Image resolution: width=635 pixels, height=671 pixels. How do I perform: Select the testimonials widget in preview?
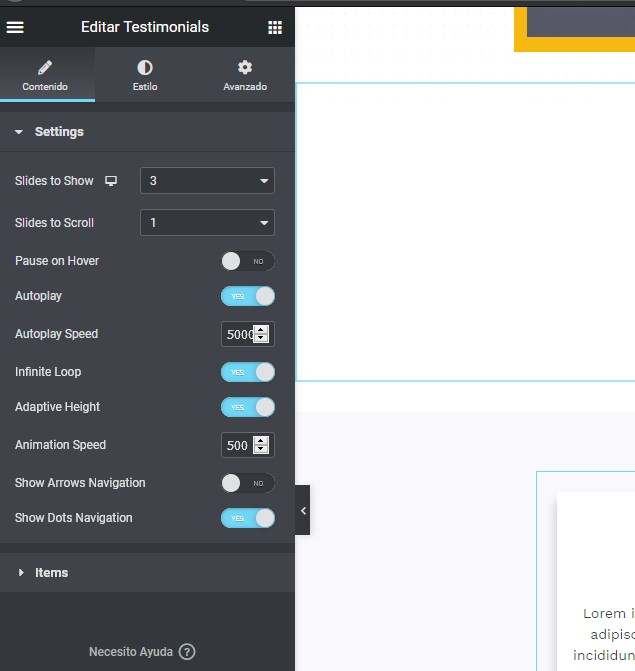466,232
